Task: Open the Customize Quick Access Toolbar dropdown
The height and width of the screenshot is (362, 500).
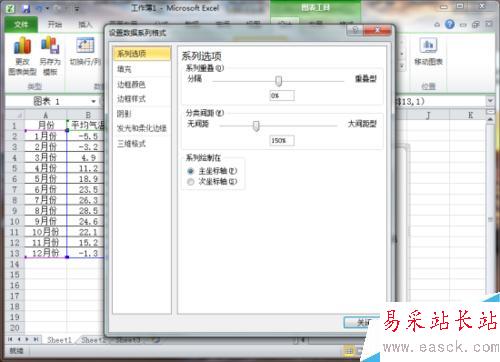Action: (77, 9)
